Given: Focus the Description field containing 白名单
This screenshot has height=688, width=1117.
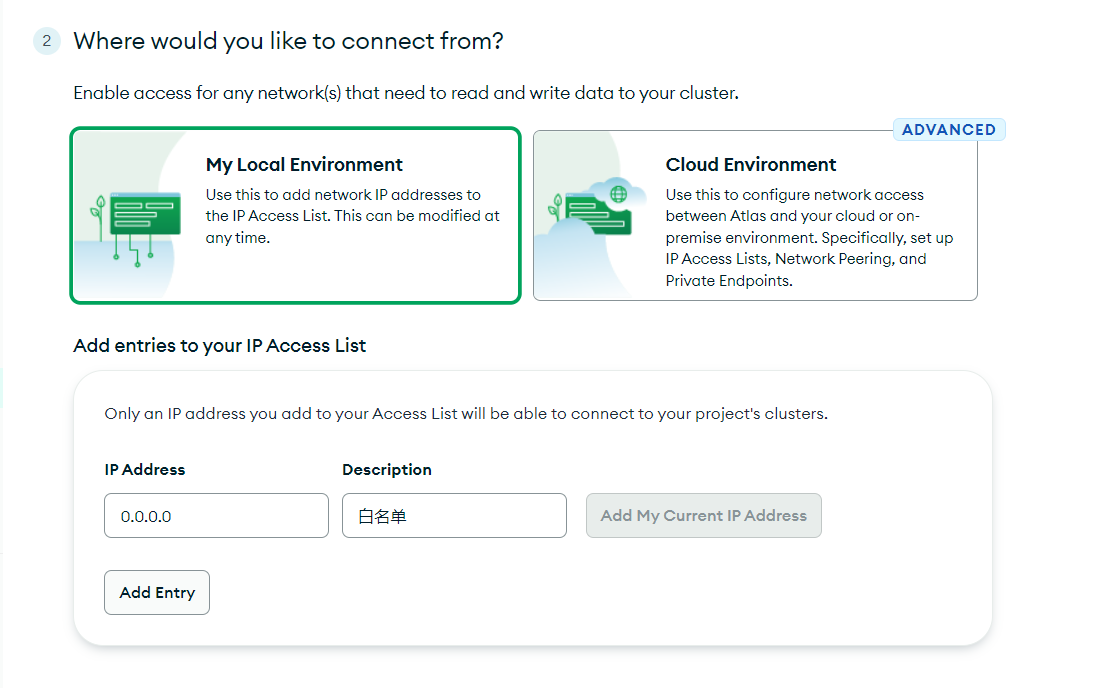Looking at the screenshot, I should click(x=454, y=516).
